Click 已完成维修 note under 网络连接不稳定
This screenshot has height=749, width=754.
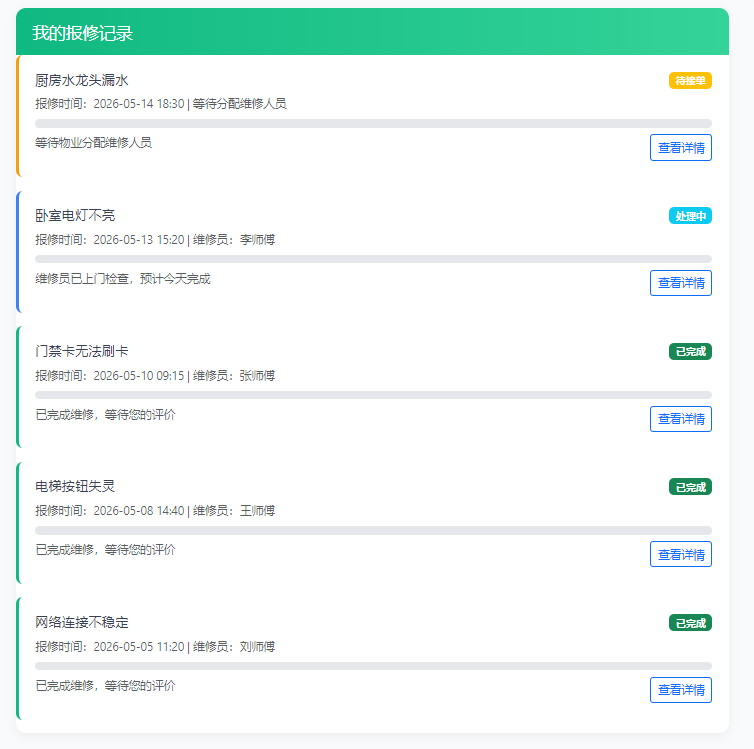105,686
